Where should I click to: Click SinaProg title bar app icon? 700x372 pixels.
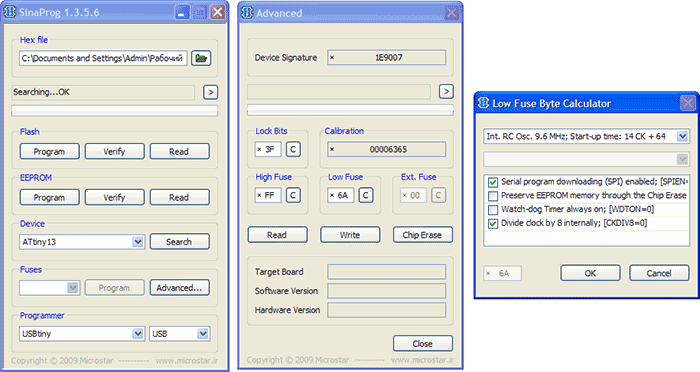(x=10, y=12)
